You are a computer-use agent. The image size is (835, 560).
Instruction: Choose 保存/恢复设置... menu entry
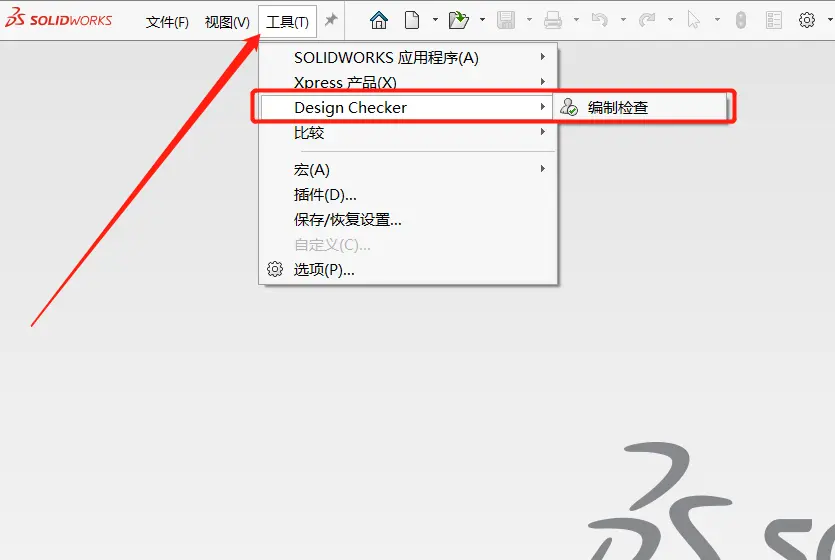click(x=408, y=219)
